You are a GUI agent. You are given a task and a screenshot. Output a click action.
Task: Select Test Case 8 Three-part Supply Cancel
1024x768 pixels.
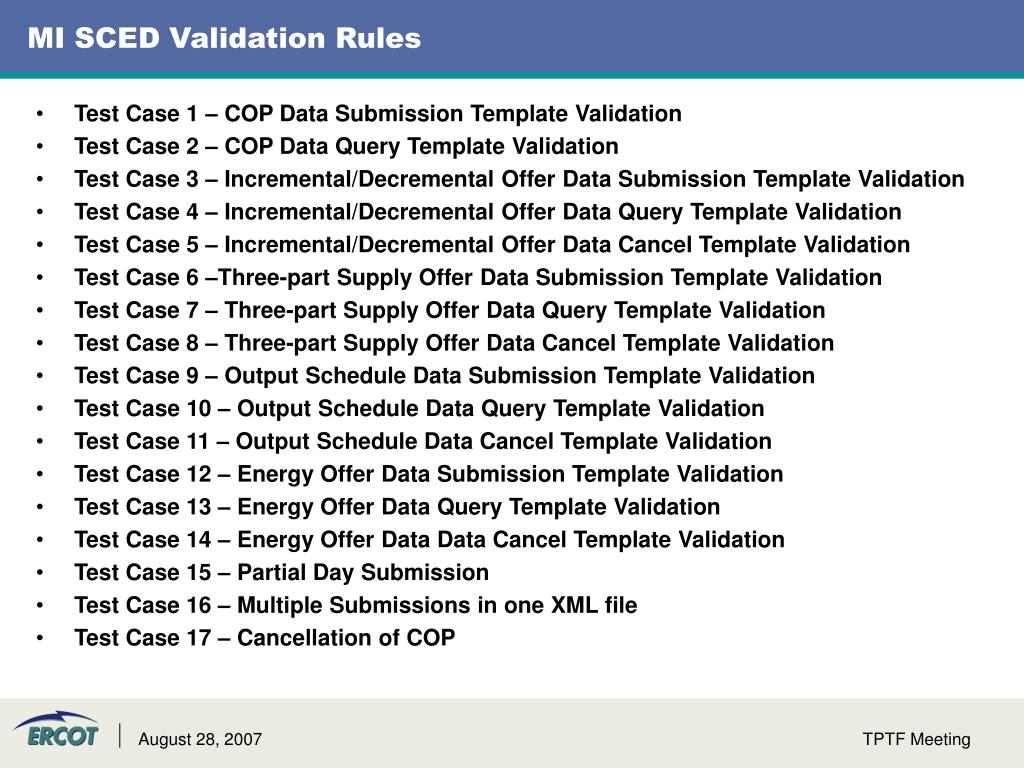454,343
